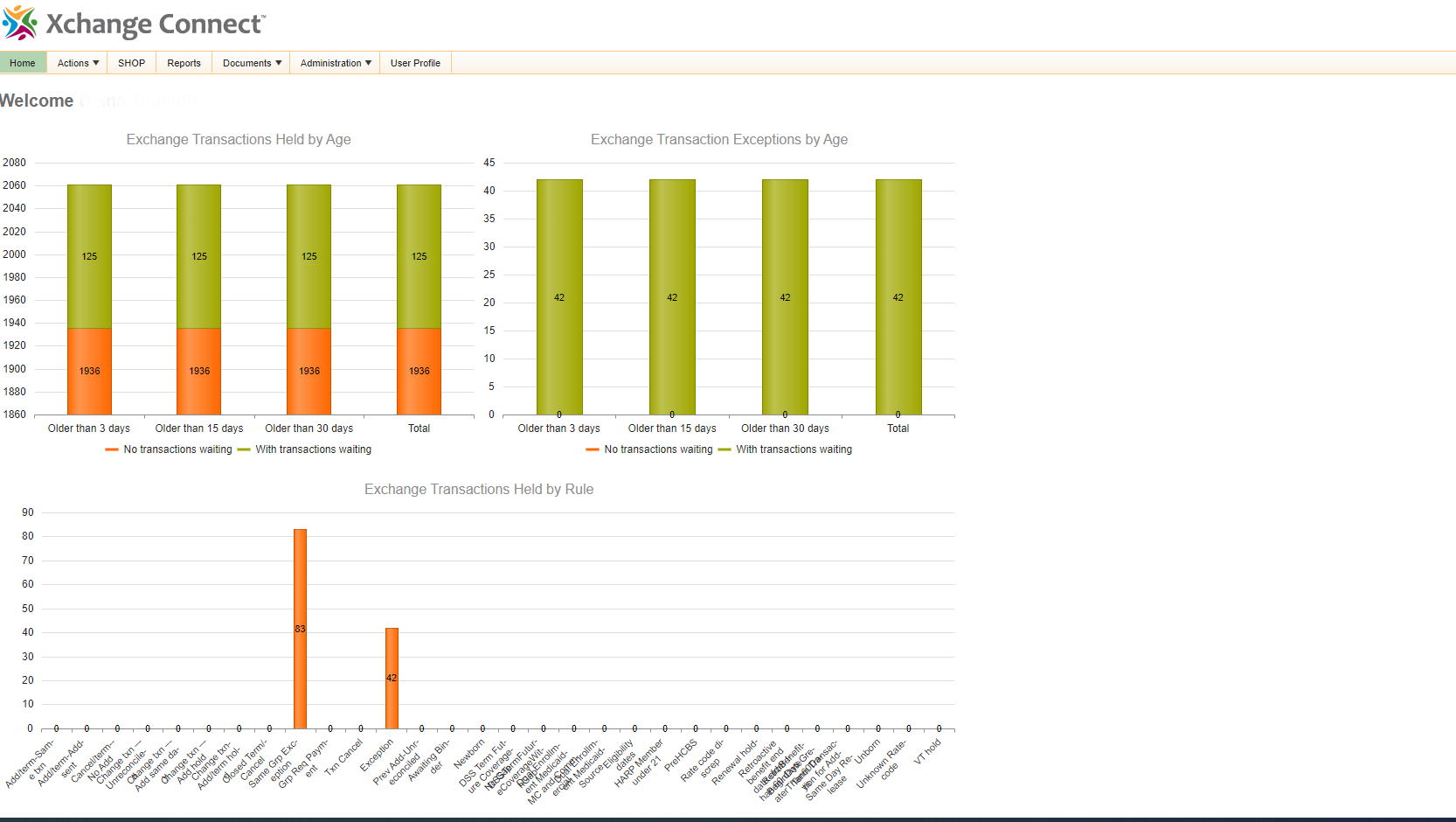Image resolution: width=1456 pixels, height=822 pixels.
Task: Click orange legend marker under Exceptions by Age chart
Action: point(593,449)
